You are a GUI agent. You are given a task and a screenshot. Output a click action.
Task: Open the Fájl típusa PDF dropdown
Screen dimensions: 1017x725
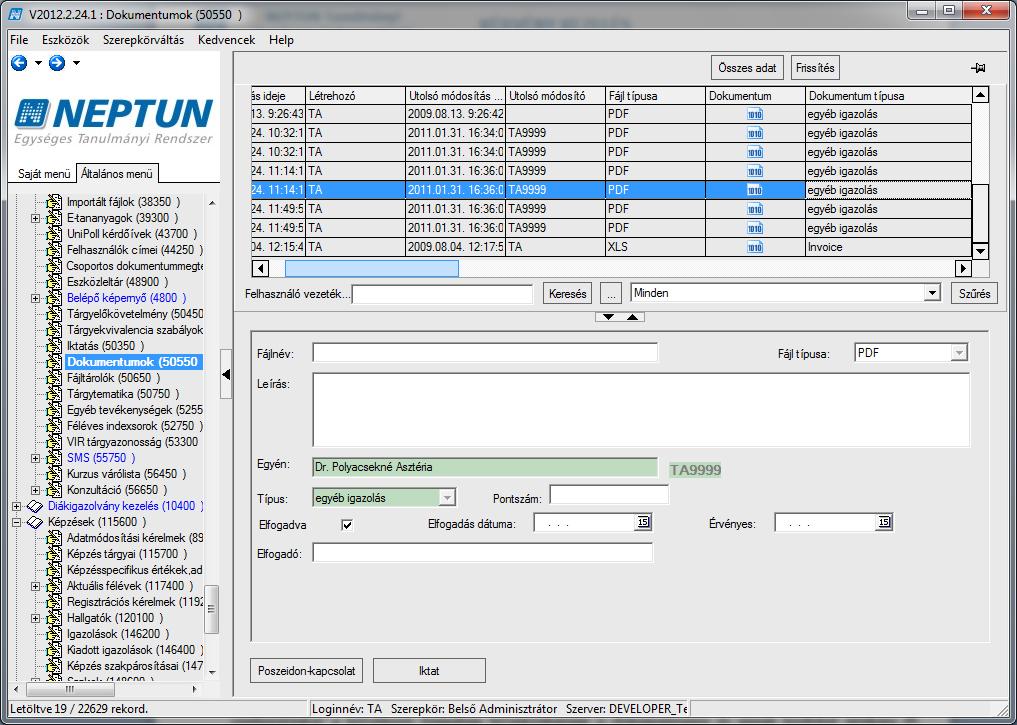click(959, 353)
